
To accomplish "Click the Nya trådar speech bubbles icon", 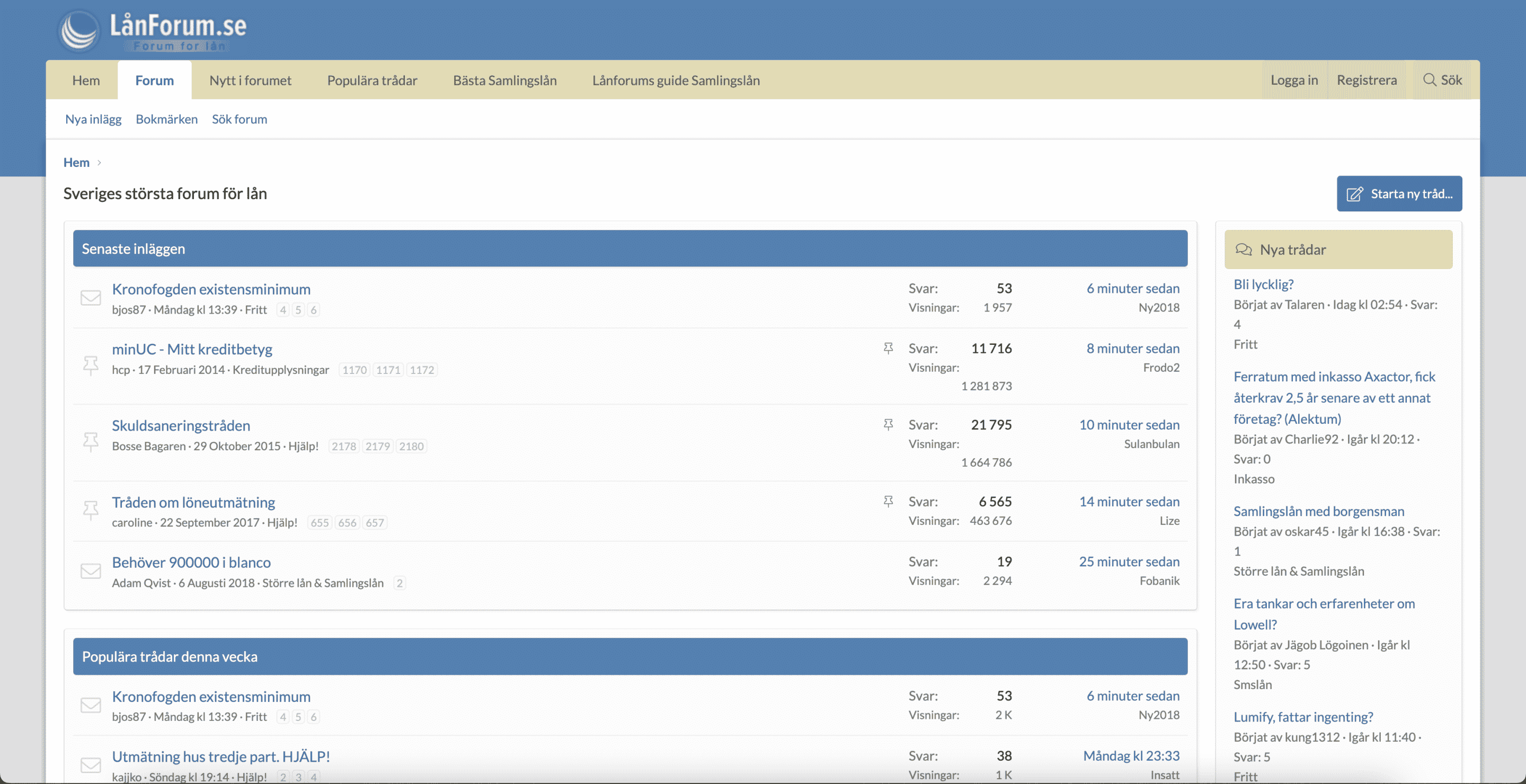I will [1244, 250].
